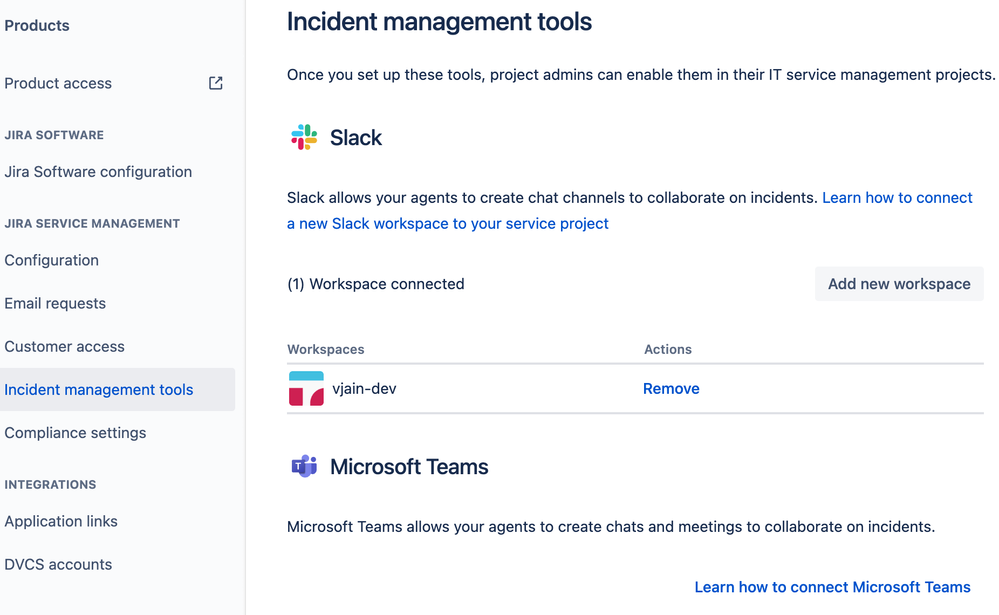Click the Actions column header
999x615 pixels.
(x=668, y=349)
